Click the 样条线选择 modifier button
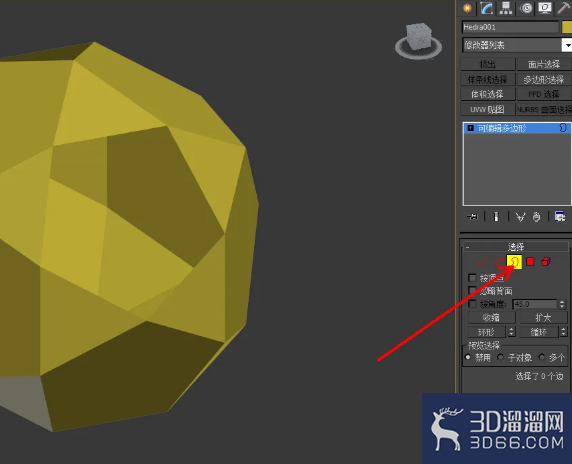The width and height of the screenshot is (572, 464). (488, 80)
